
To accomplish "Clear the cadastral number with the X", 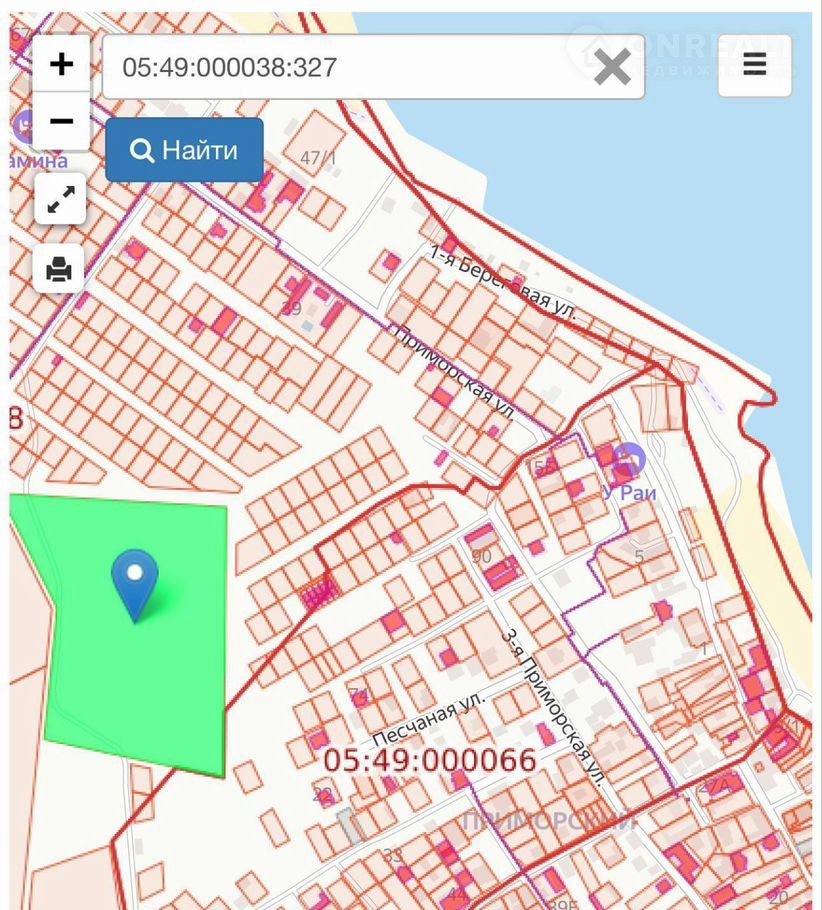I will point(612,67).
